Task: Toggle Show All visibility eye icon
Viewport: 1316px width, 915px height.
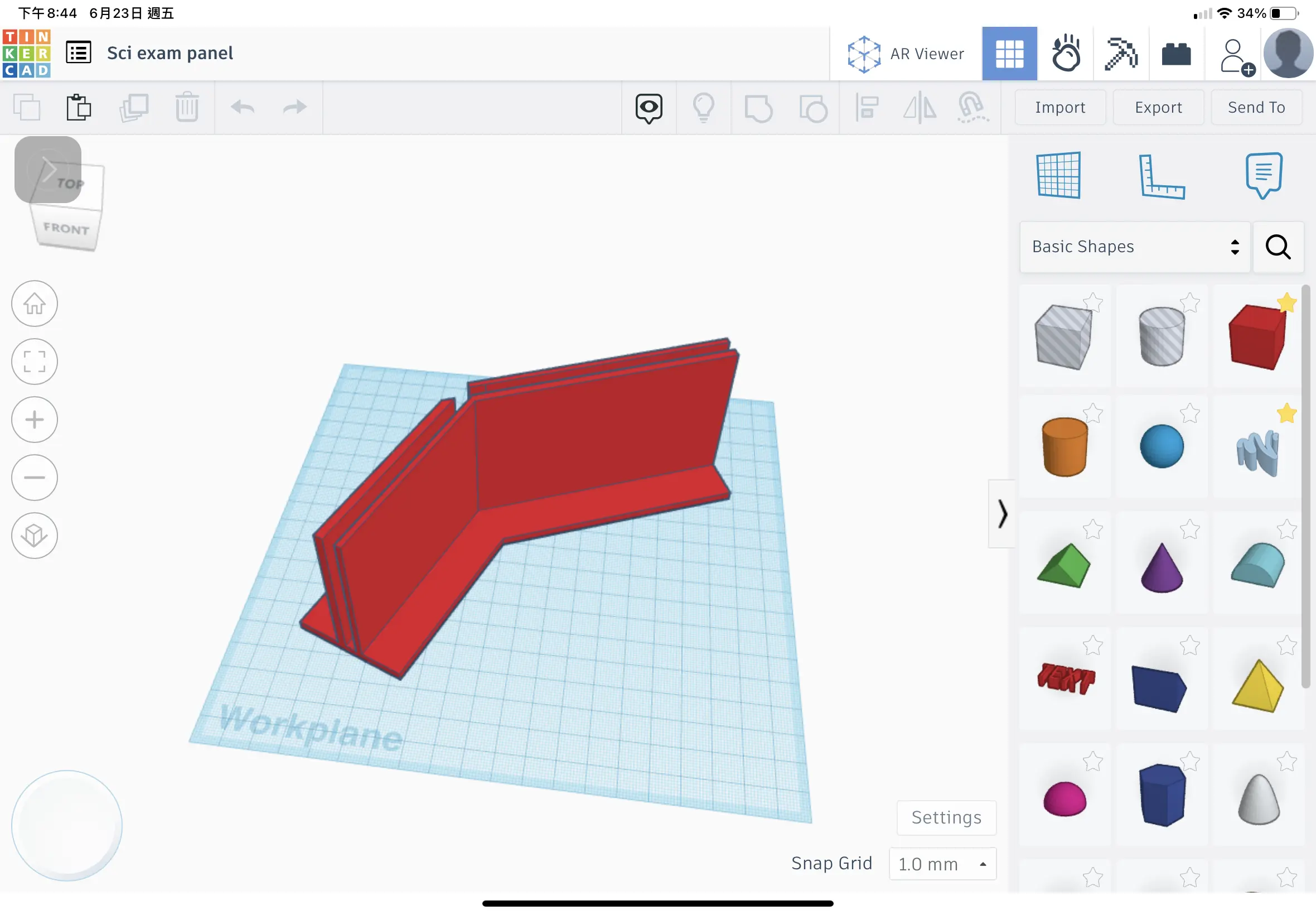Action: (649, 107)
